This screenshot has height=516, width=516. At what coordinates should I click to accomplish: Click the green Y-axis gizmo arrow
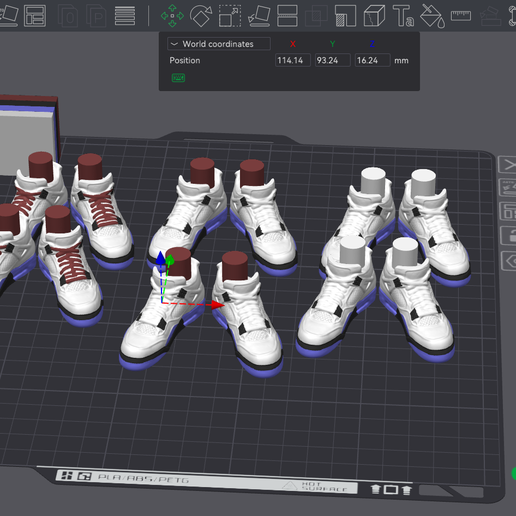tap(170, 260)
